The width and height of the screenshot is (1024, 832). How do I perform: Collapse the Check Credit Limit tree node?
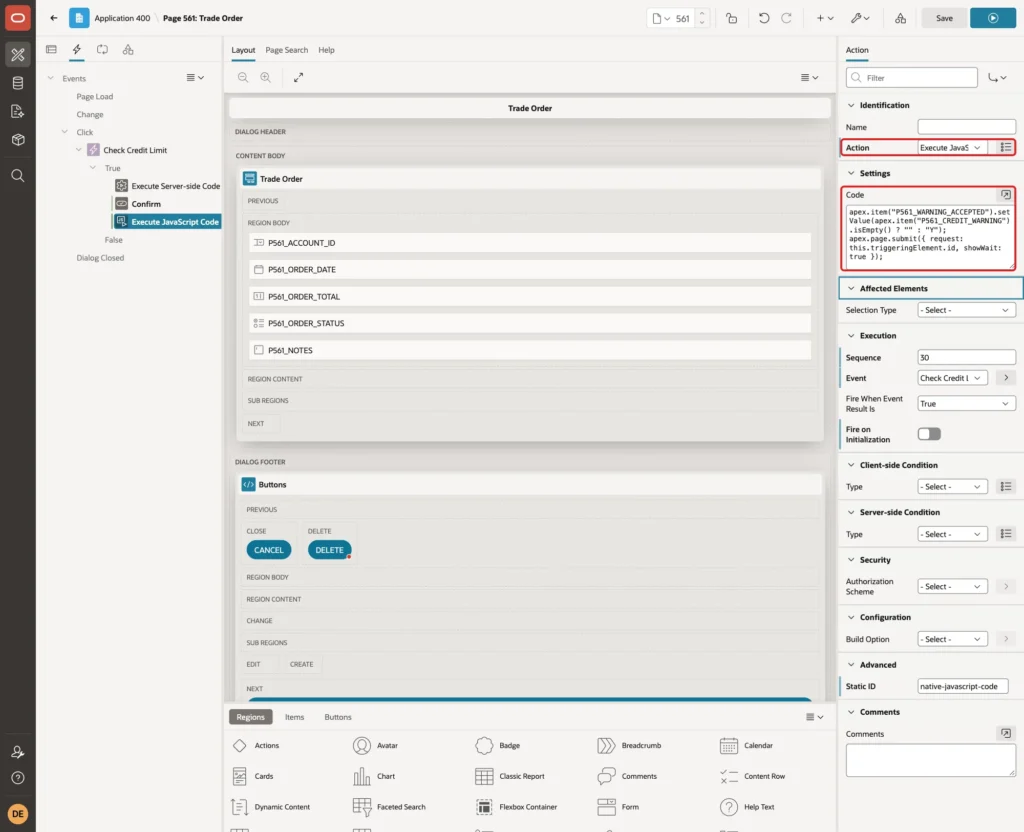(79, 150)
